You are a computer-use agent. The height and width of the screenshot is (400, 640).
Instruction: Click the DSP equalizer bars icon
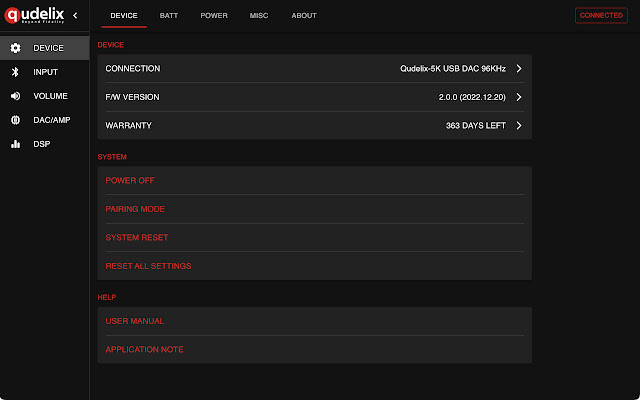coord(16,144)
